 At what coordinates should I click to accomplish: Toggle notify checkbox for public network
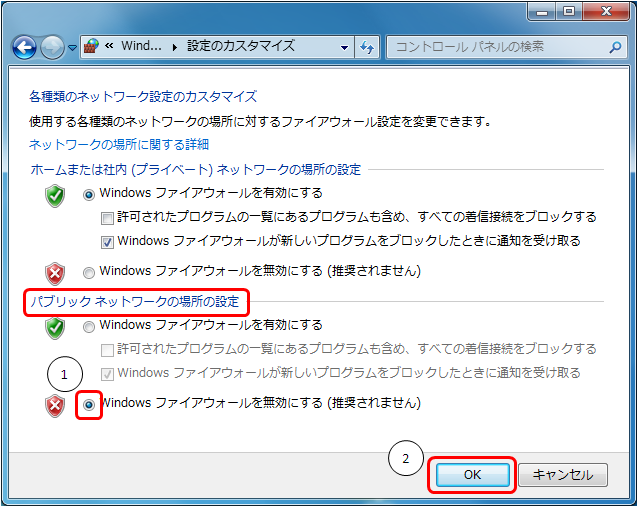pos(107,374)
